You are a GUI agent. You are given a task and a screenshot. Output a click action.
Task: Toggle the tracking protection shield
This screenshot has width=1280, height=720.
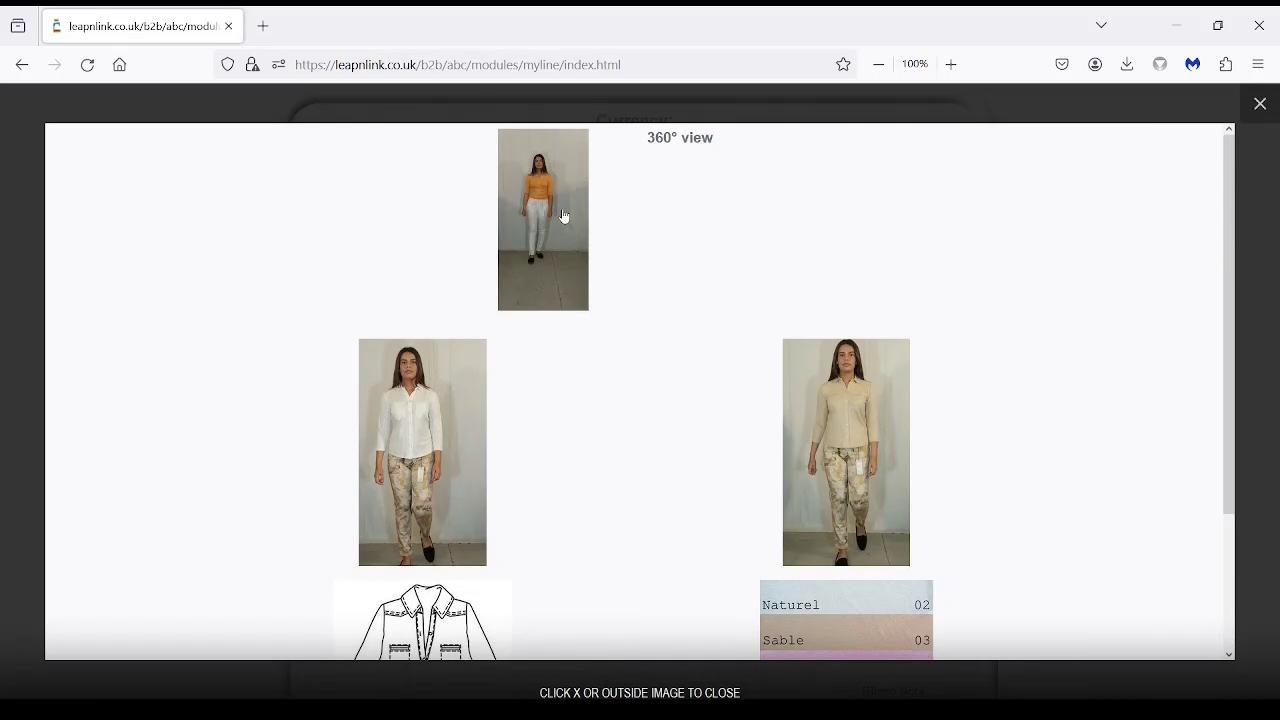coord(228,64)
